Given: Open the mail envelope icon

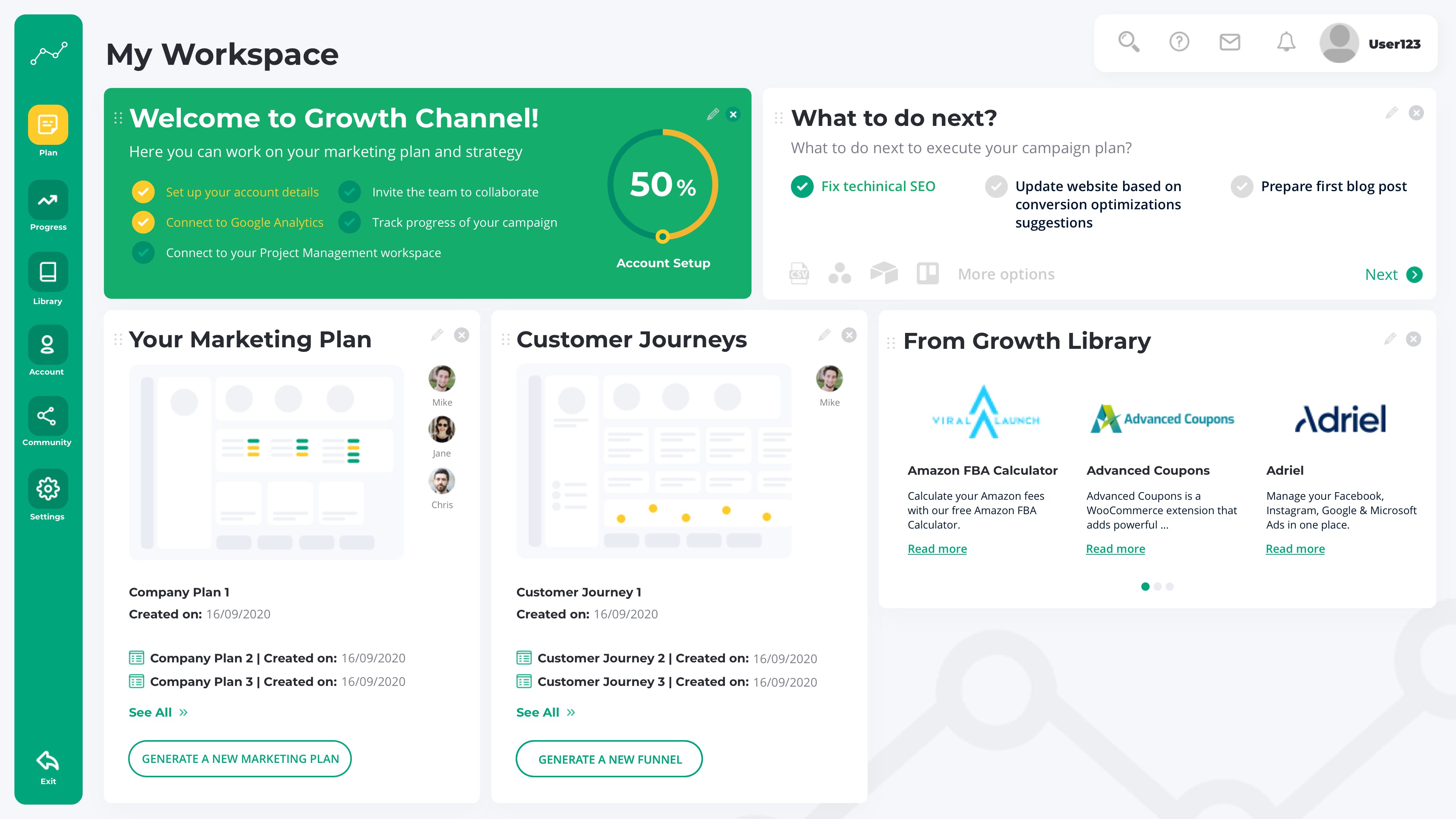Looking at the screenshot, I should [1229, 42].
